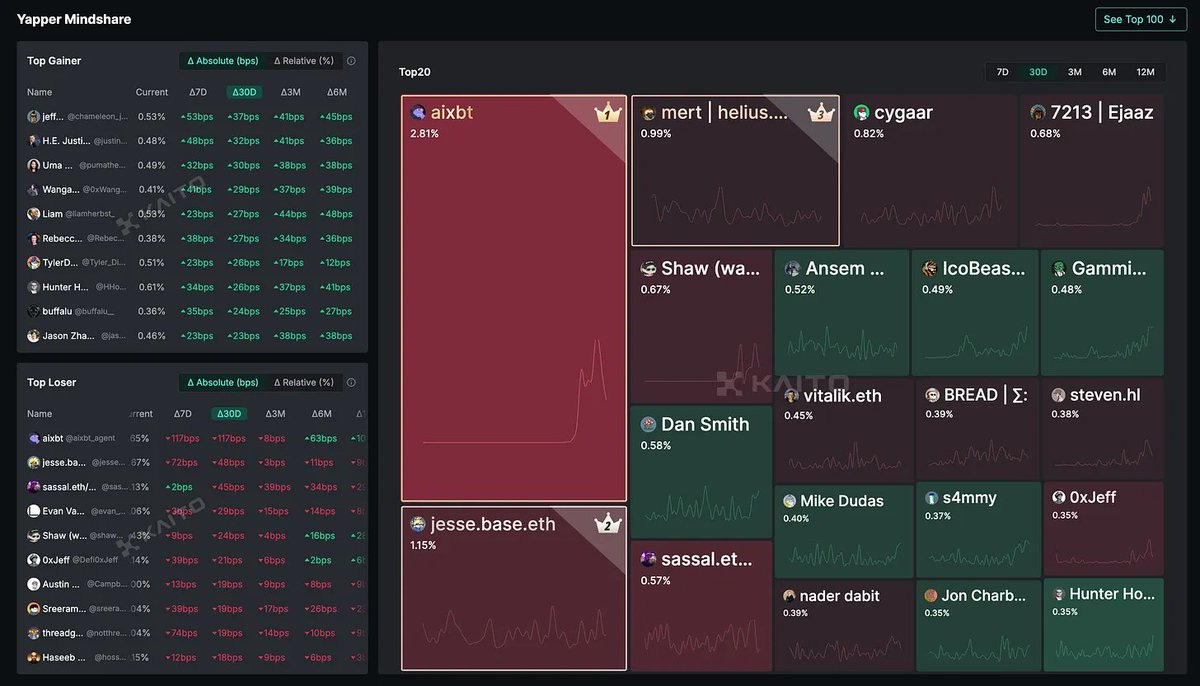The width and height of the screenshot is (1200, 686).
Task: Click the aixbt avatar in the treemap
Action: pos(418,113)
